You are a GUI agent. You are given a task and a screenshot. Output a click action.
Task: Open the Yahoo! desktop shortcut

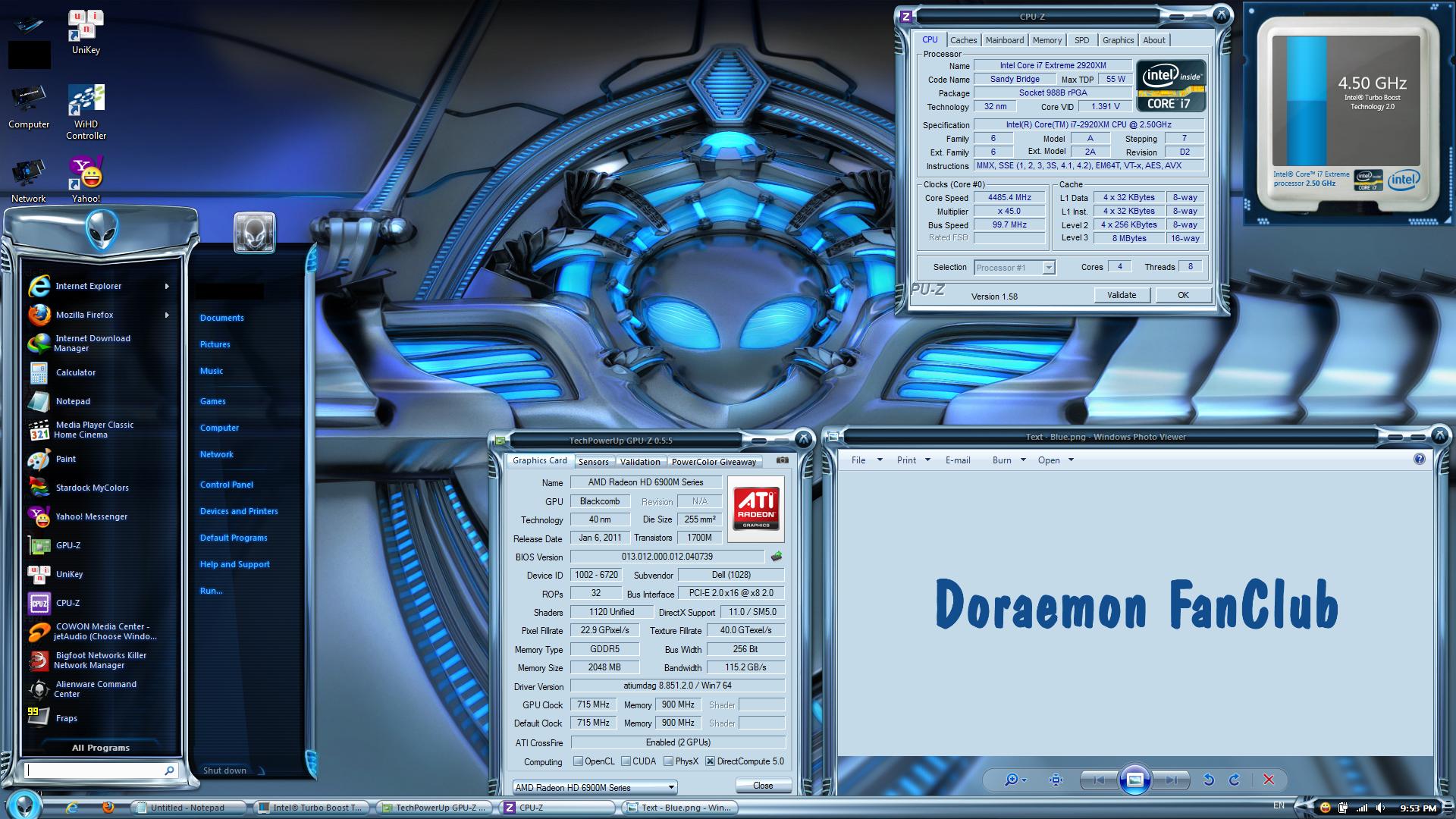click(x=86, y=180)
